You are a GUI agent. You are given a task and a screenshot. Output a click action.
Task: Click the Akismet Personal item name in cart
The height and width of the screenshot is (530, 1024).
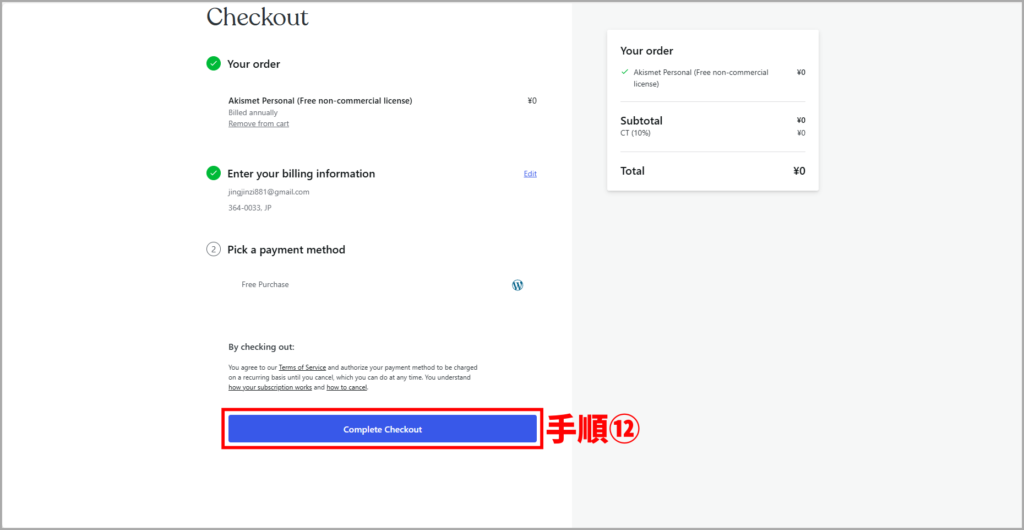[x=320, y=100]
